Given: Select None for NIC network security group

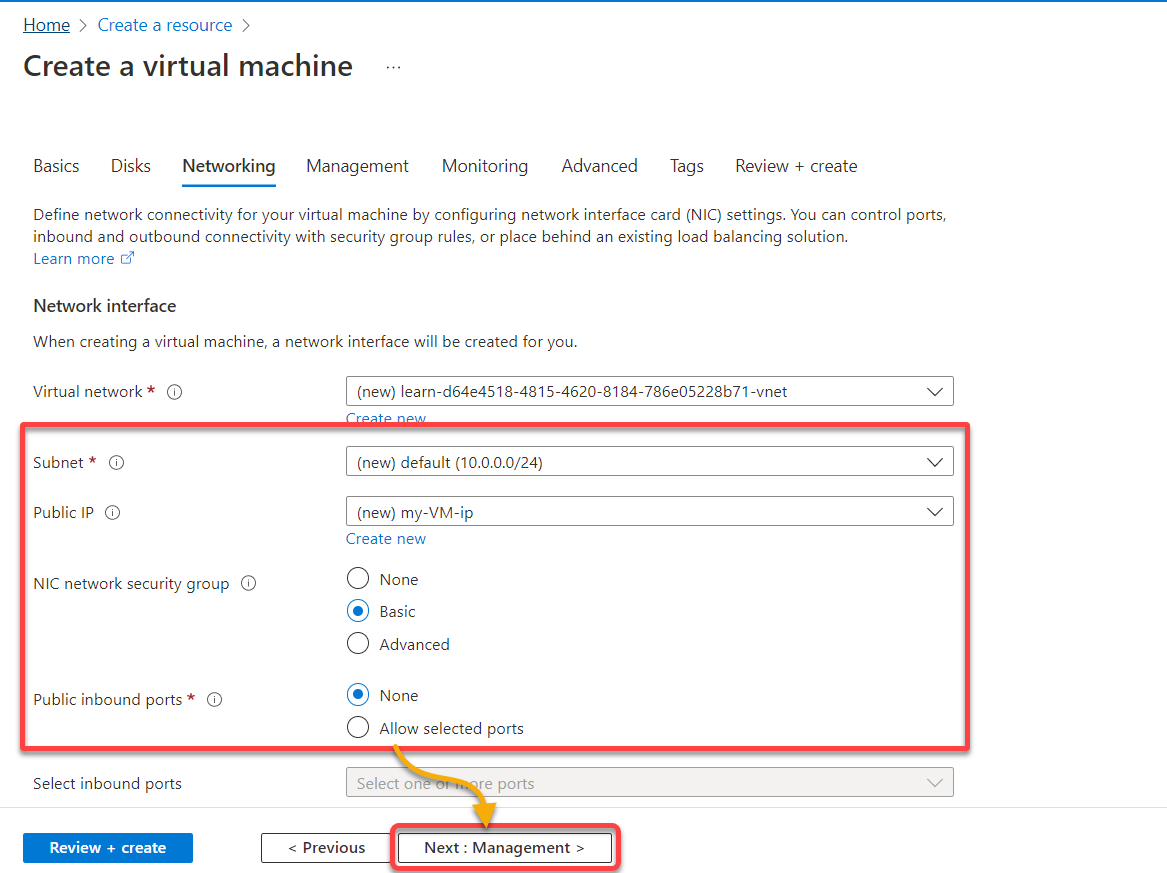Looking at the screenshot, I should coord(358,578).
